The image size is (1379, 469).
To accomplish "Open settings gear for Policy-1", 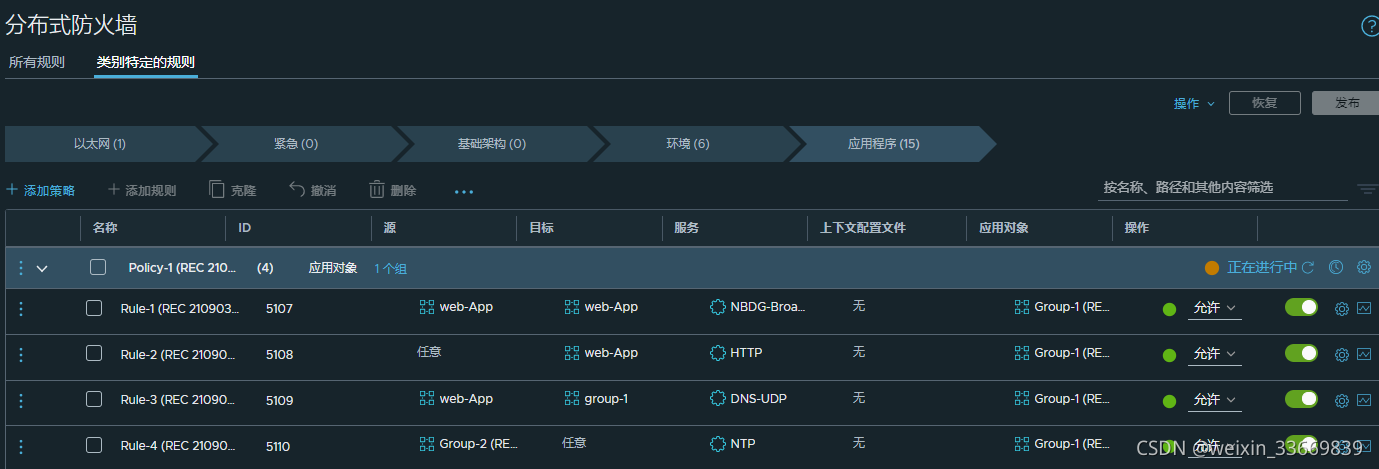I will [1363, 267].
